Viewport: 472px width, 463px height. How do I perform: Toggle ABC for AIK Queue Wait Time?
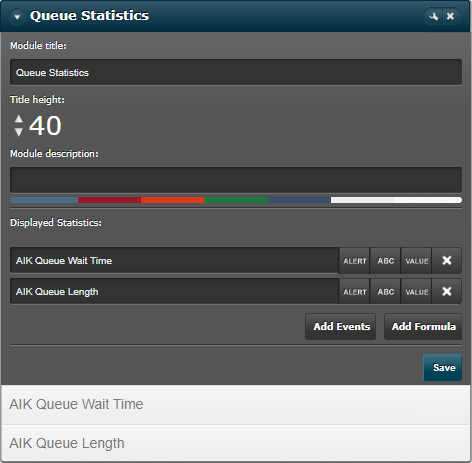pos(386,260)
